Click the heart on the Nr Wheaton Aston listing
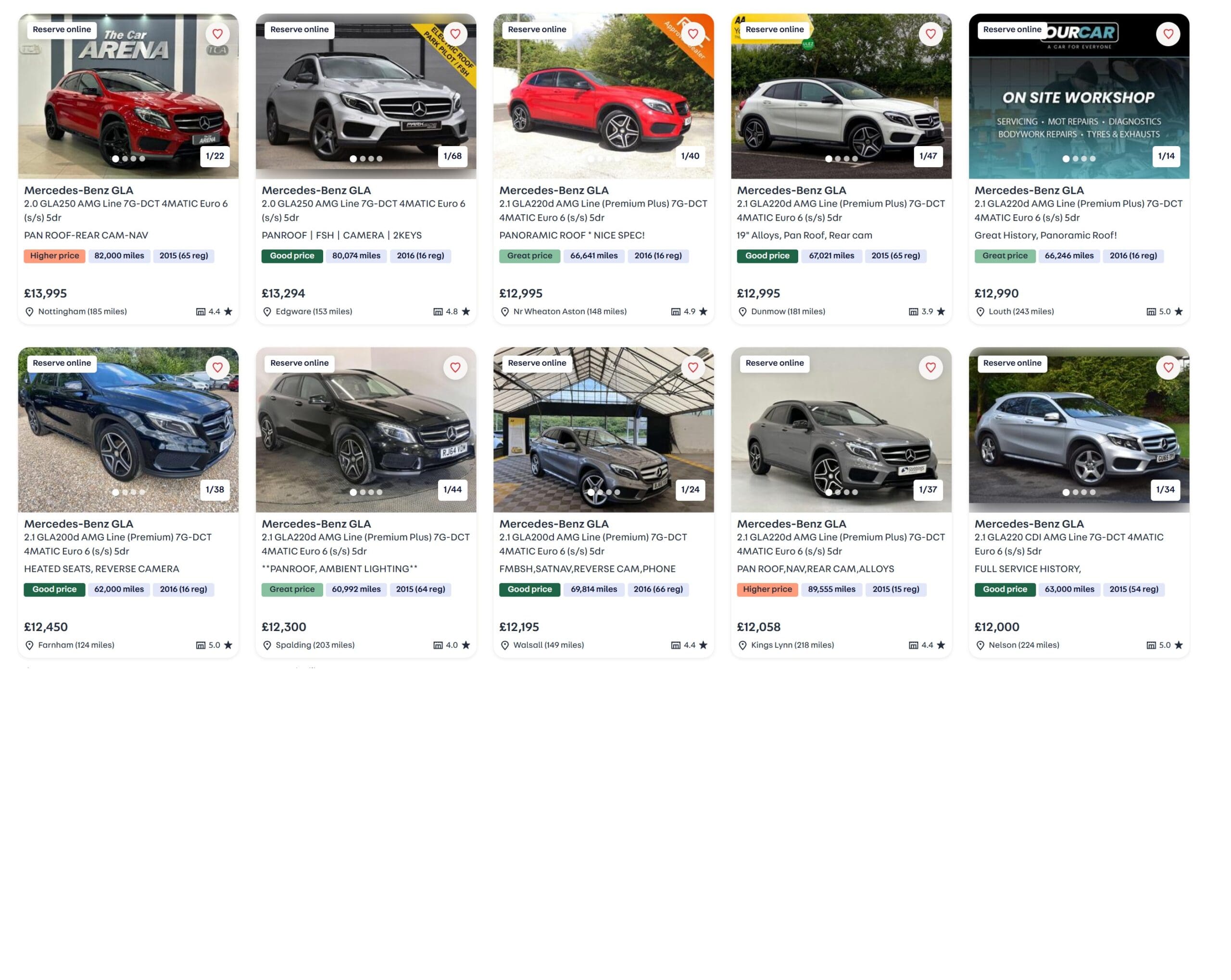Viewport: 1231px width, 980px height. (x=692, y=34)
